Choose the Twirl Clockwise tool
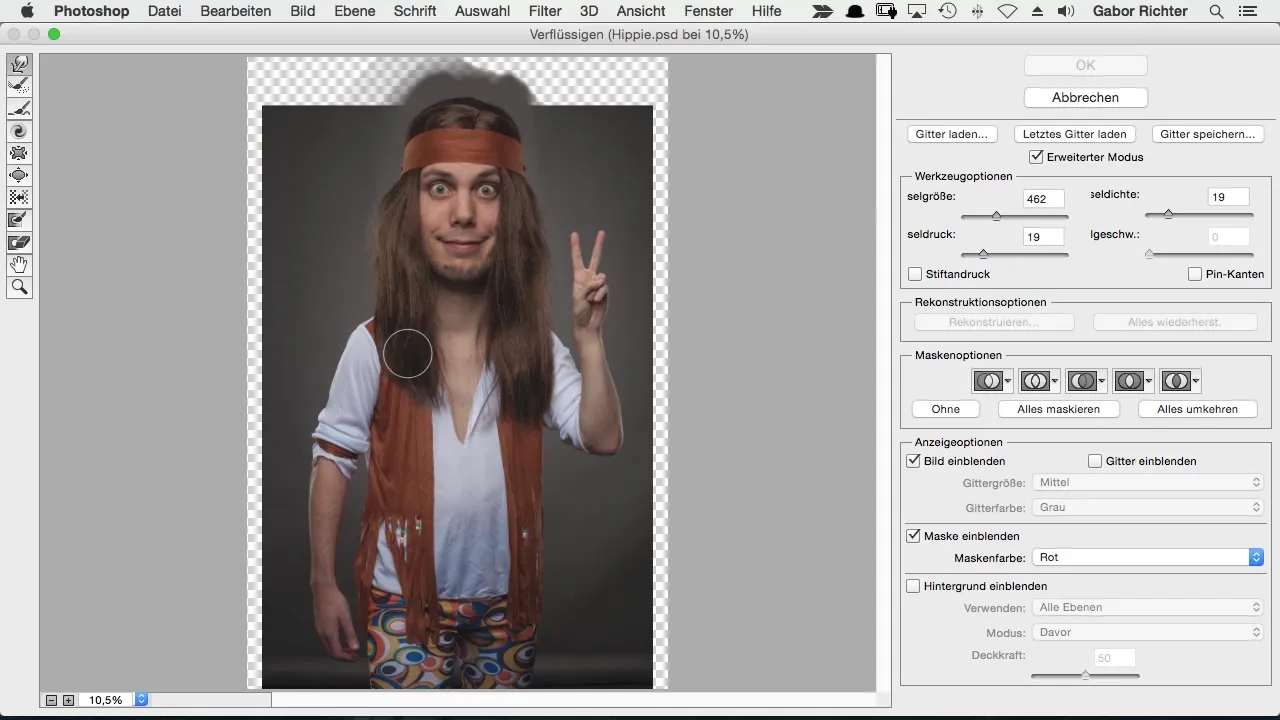The image size is (1280, 720). (19, 131)
